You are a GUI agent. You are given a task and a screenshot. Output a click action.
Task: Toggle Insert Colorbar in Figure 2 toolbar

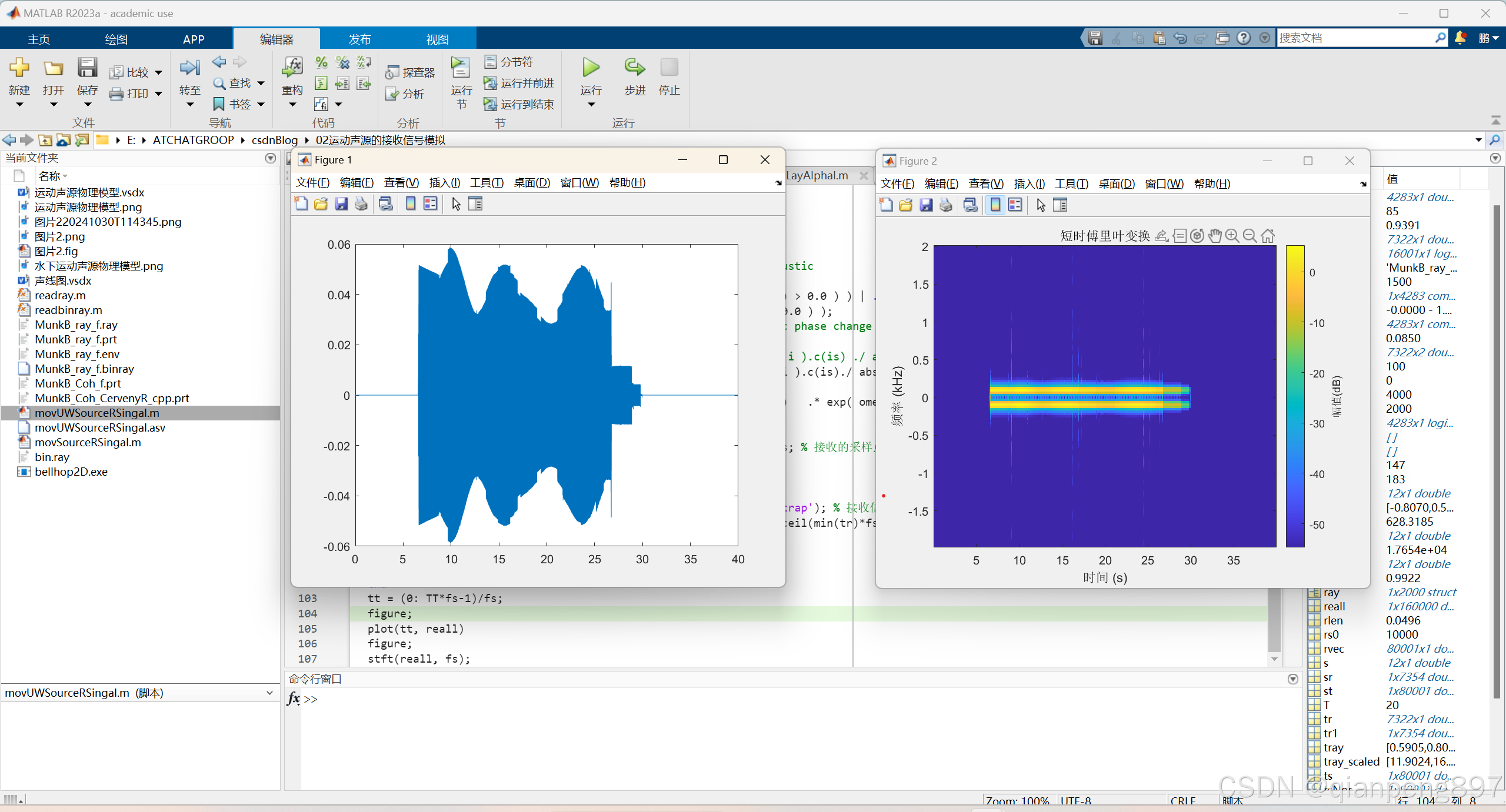coord(995,205)
